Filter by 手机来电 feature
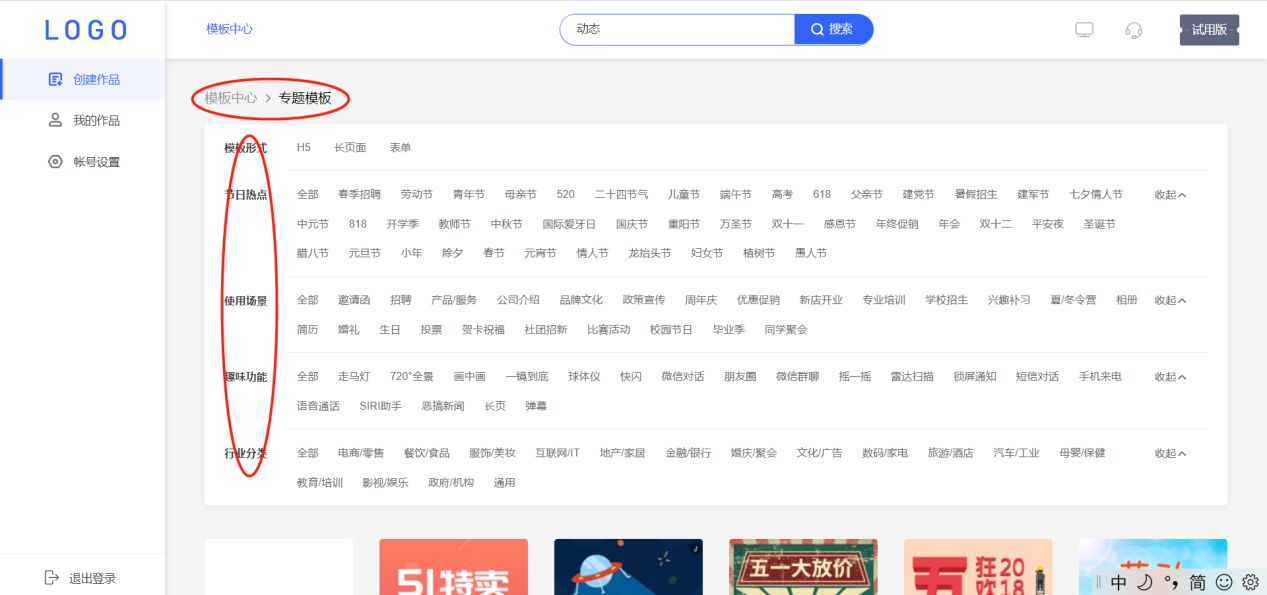Viewport: 1267px width, 595px height. pyautogui.click(x=1100, y=377)
